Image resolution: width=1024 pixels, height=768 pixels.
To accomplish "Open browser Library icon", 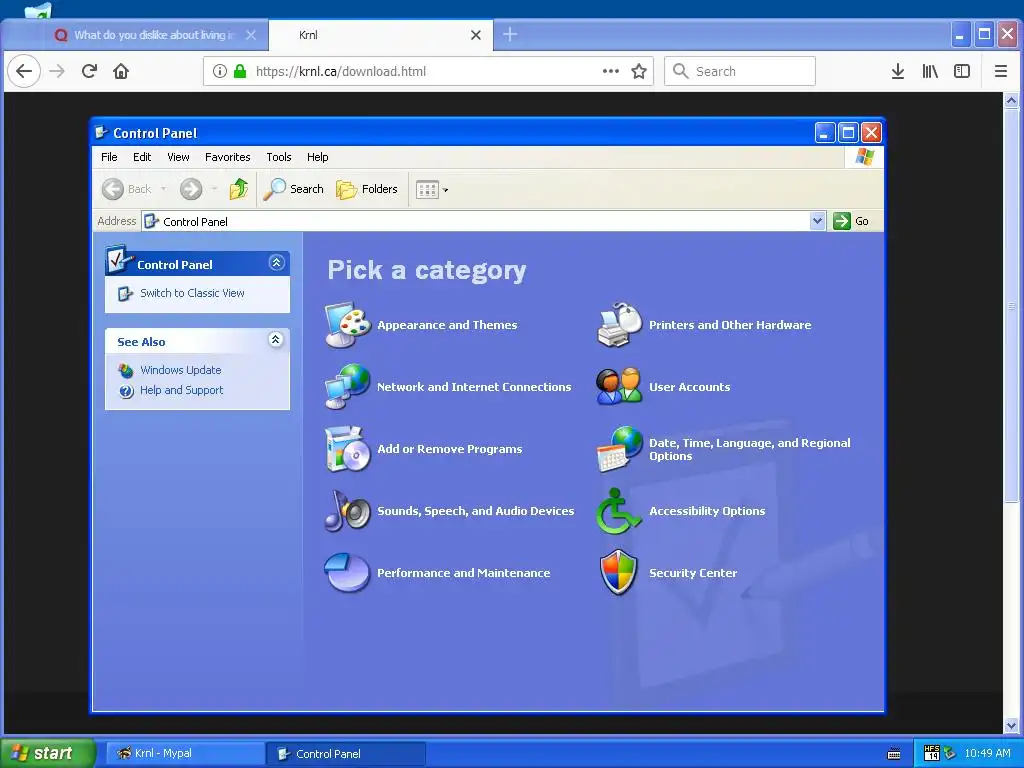I will pos(930,71).
